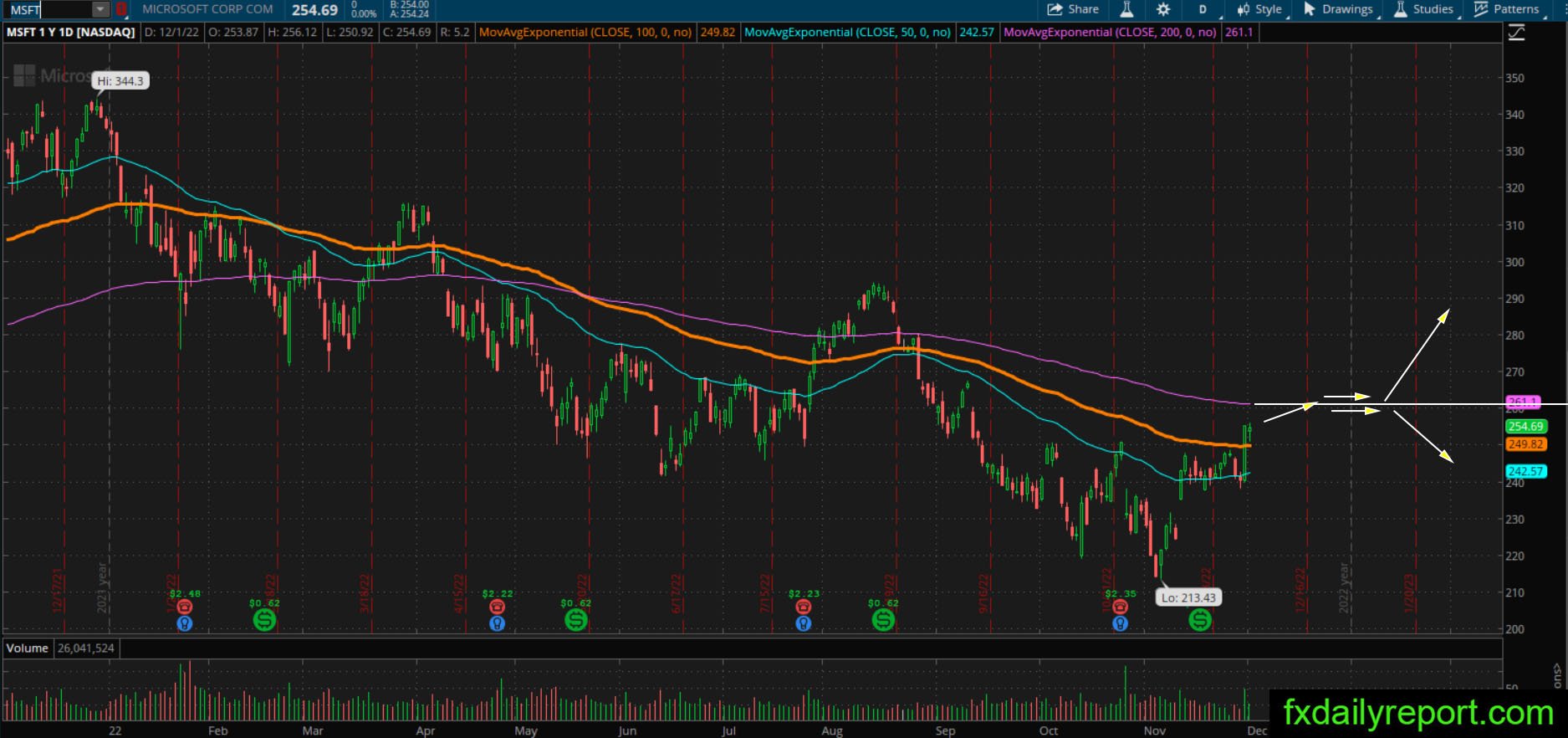Click the Aug label on the time axis
This screenshot has width=1568, height=738.
[x=832, y=730]
